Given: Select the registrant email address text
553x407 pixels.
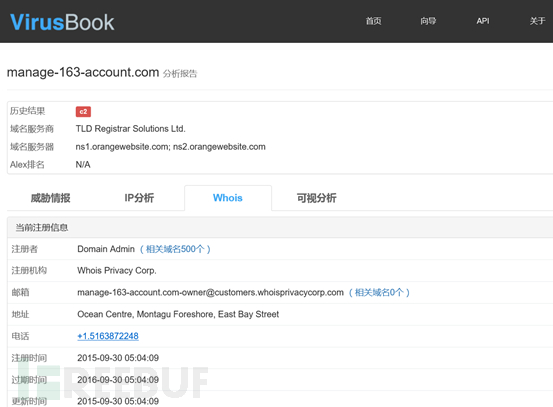Looking at the screenshot, I should (210, 292).
